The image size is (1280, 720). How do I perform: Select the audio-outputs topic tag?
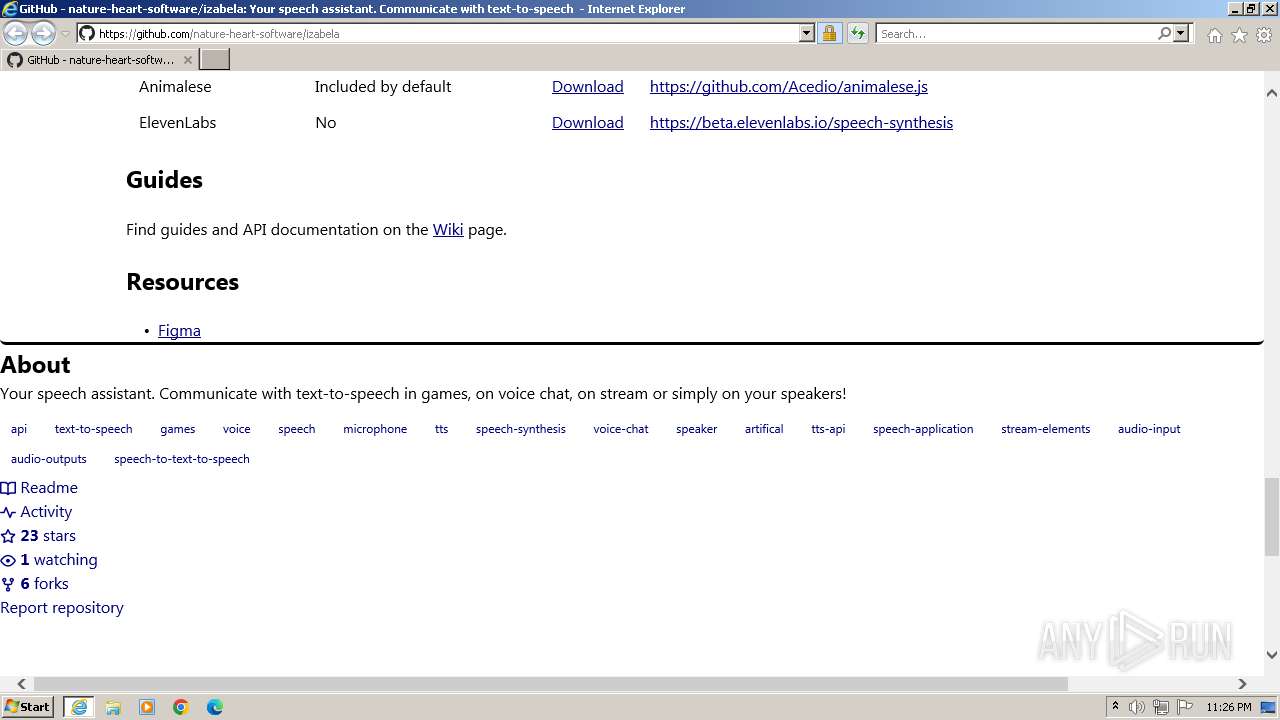(x=49, y=459)
